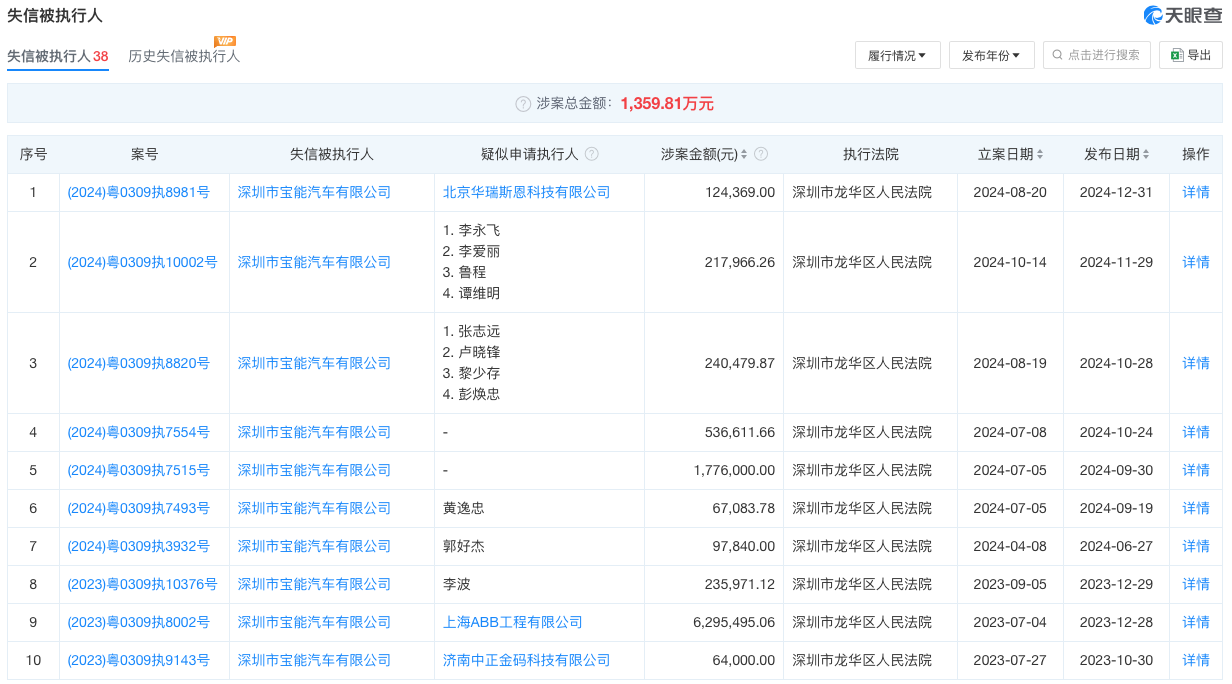The width and height of the screenshot is (1232, 684).
Task: Click applicant name 郭好杰
Action: (x=464, y=546)
